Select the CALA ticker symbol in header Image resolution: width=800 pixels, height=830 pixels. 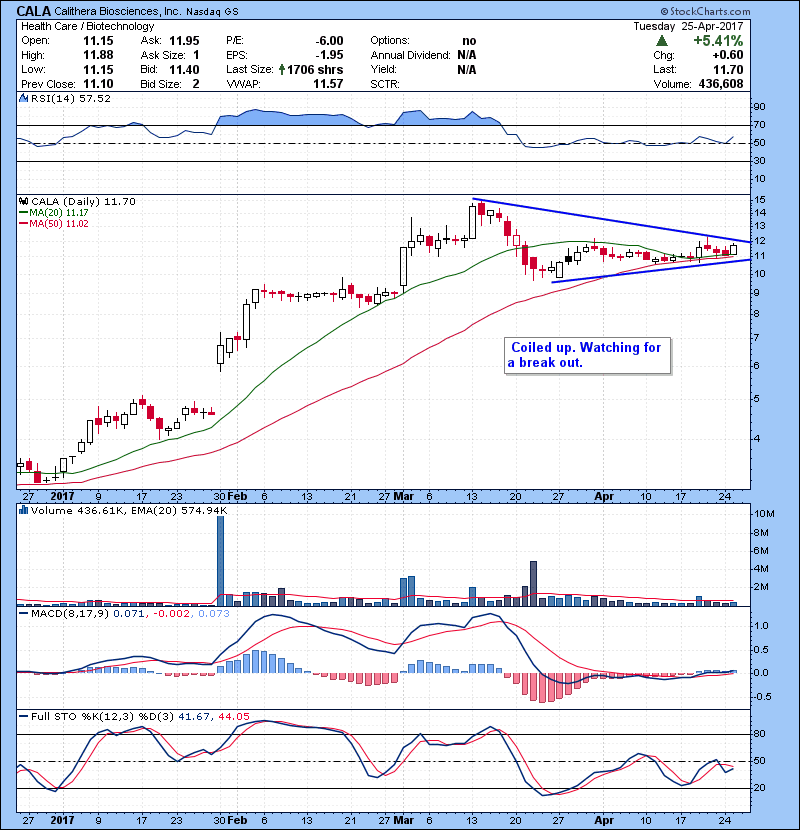[34, 11]
